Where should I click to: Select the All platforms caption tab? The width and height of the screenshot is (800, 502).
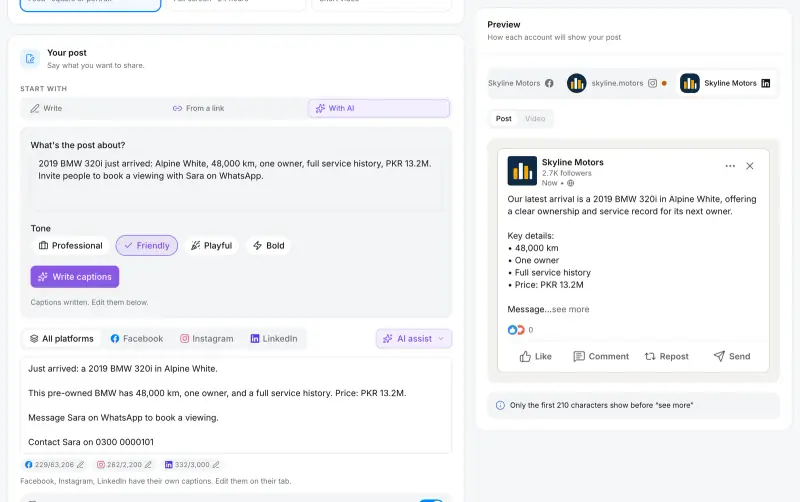pyautogui.click(x=61, y=339)
